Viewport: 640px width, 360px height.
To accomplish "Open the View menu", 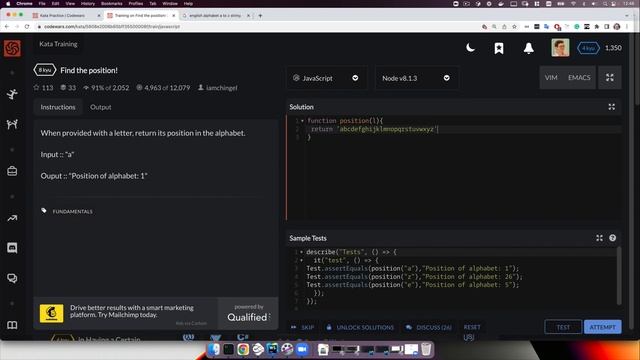I will (x=70, y=3).
